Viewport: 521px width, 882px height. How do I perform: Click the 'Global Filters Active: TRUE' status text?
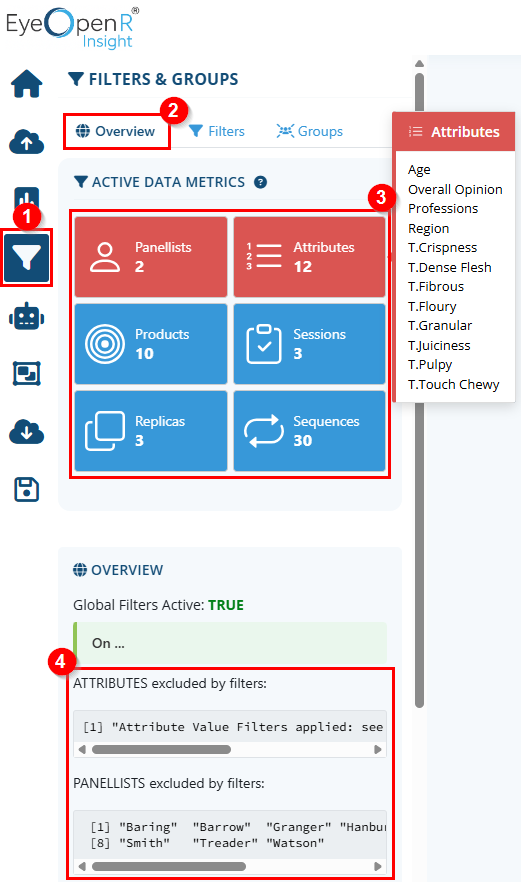pos(159,605)
